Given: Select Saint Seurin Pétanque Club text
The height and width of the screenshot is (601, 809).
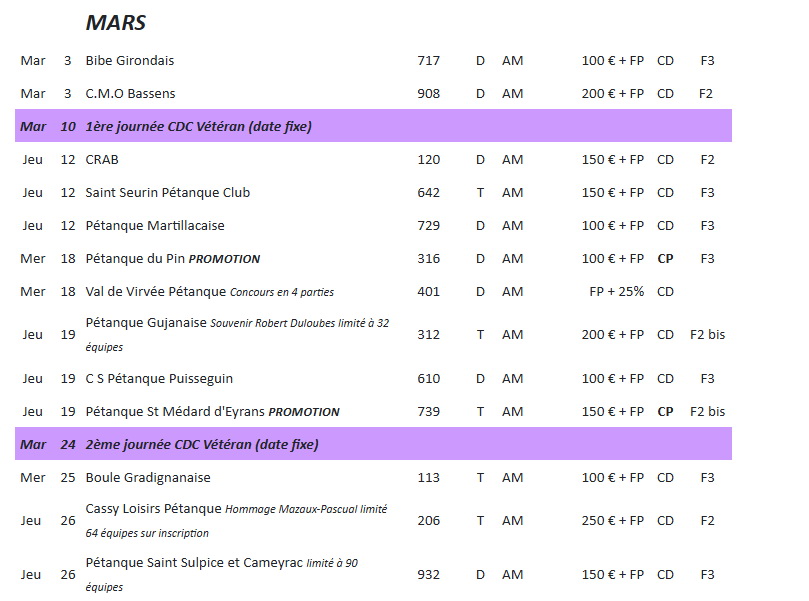Looking at the screenshot, I should pyautogui.click(x=167, y=193).
